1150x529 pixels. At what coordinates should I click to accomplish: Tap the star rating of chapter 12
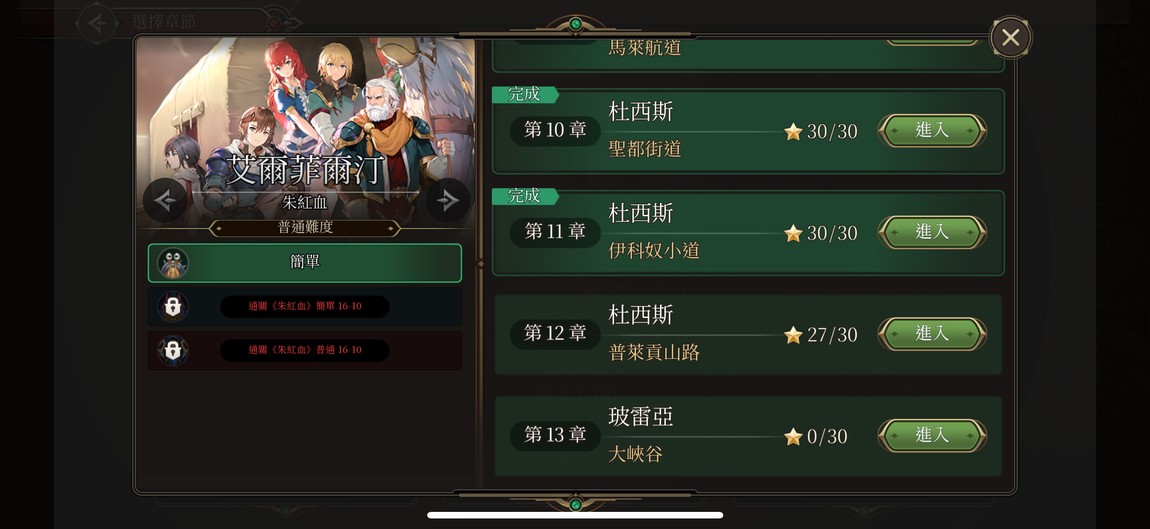point(821,335)
